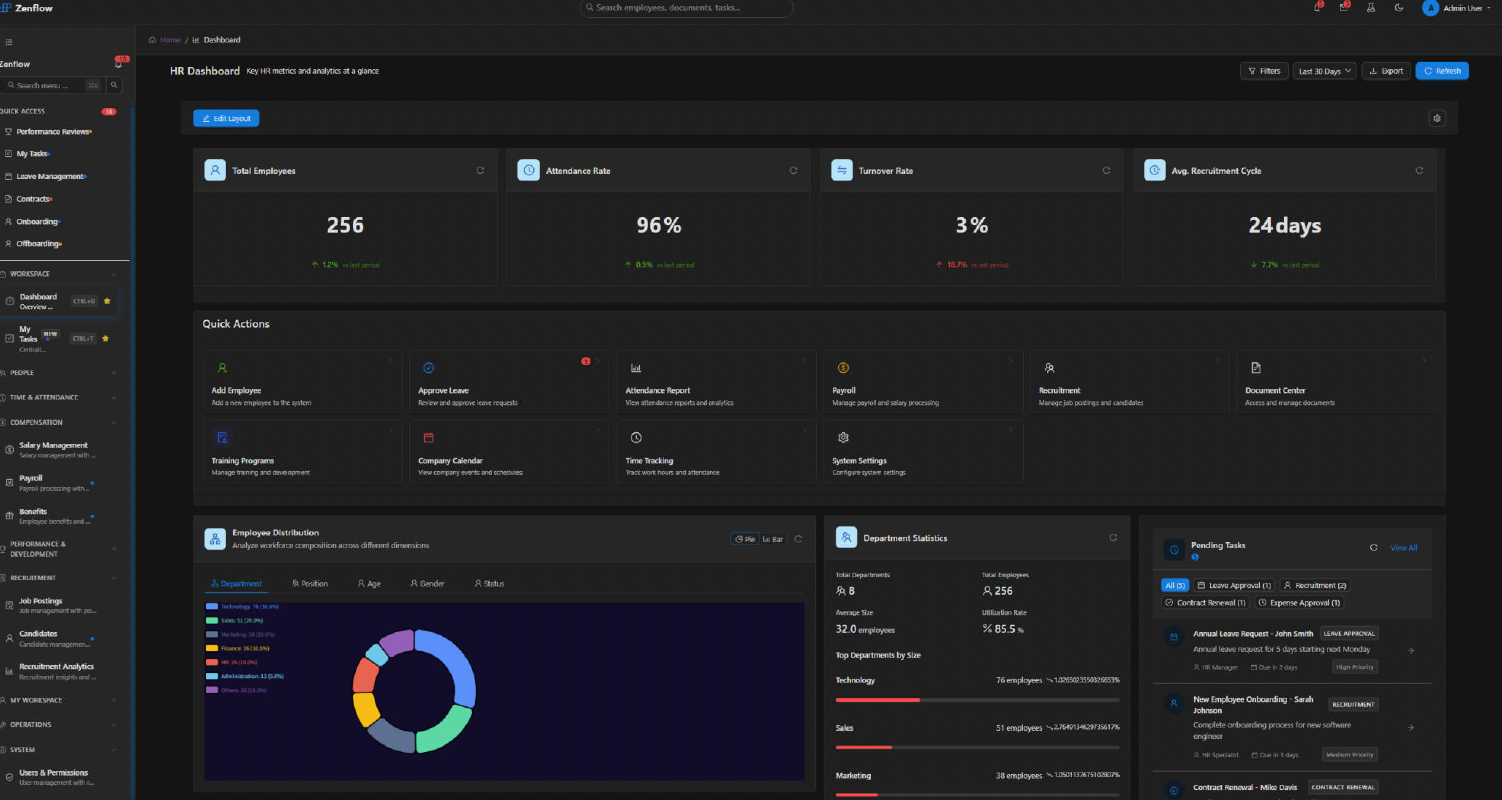Screen dimensions: 1502x800
Task: Click the Technology legend color swatch
Action: pyautogui.click(x=212, y=606)
